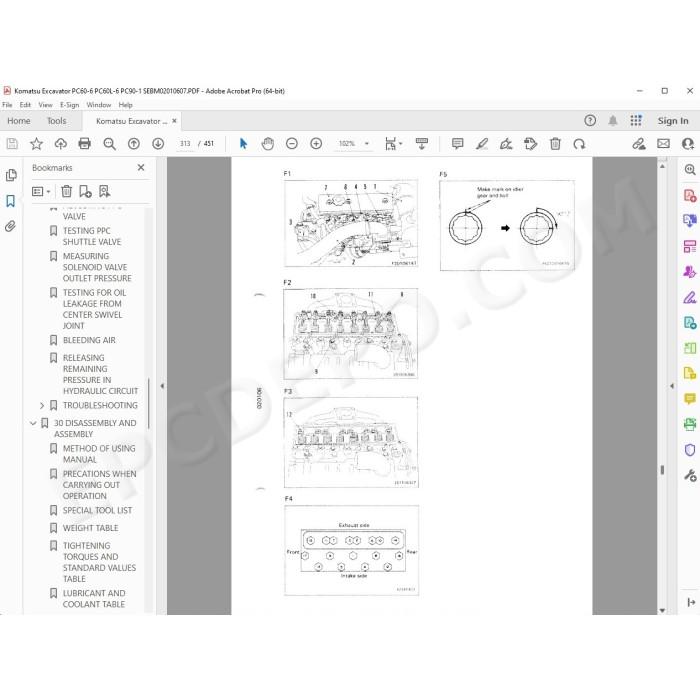Screen dimensions: 700x700
Task: Select the highlighter pen tool
Action: point(482,143)
